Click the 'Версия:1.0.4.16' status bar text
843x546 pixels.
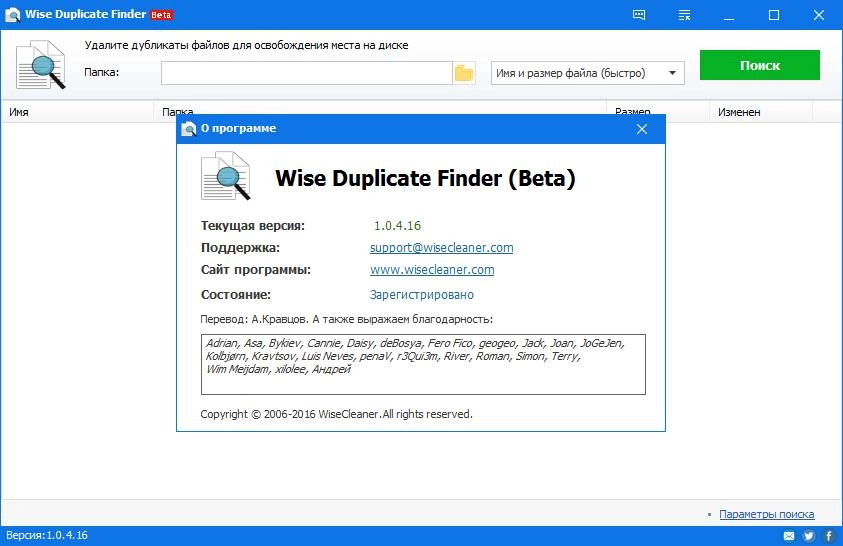tap(47, 535)
